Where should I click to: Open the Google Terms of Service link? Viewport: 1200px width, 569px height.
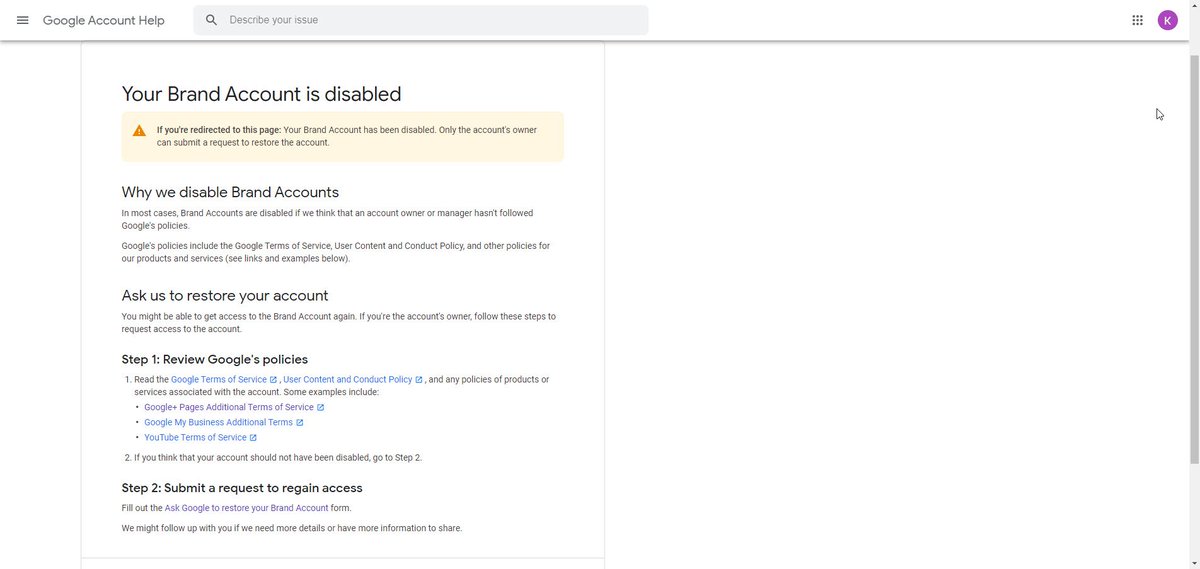[x=219, y=380]
